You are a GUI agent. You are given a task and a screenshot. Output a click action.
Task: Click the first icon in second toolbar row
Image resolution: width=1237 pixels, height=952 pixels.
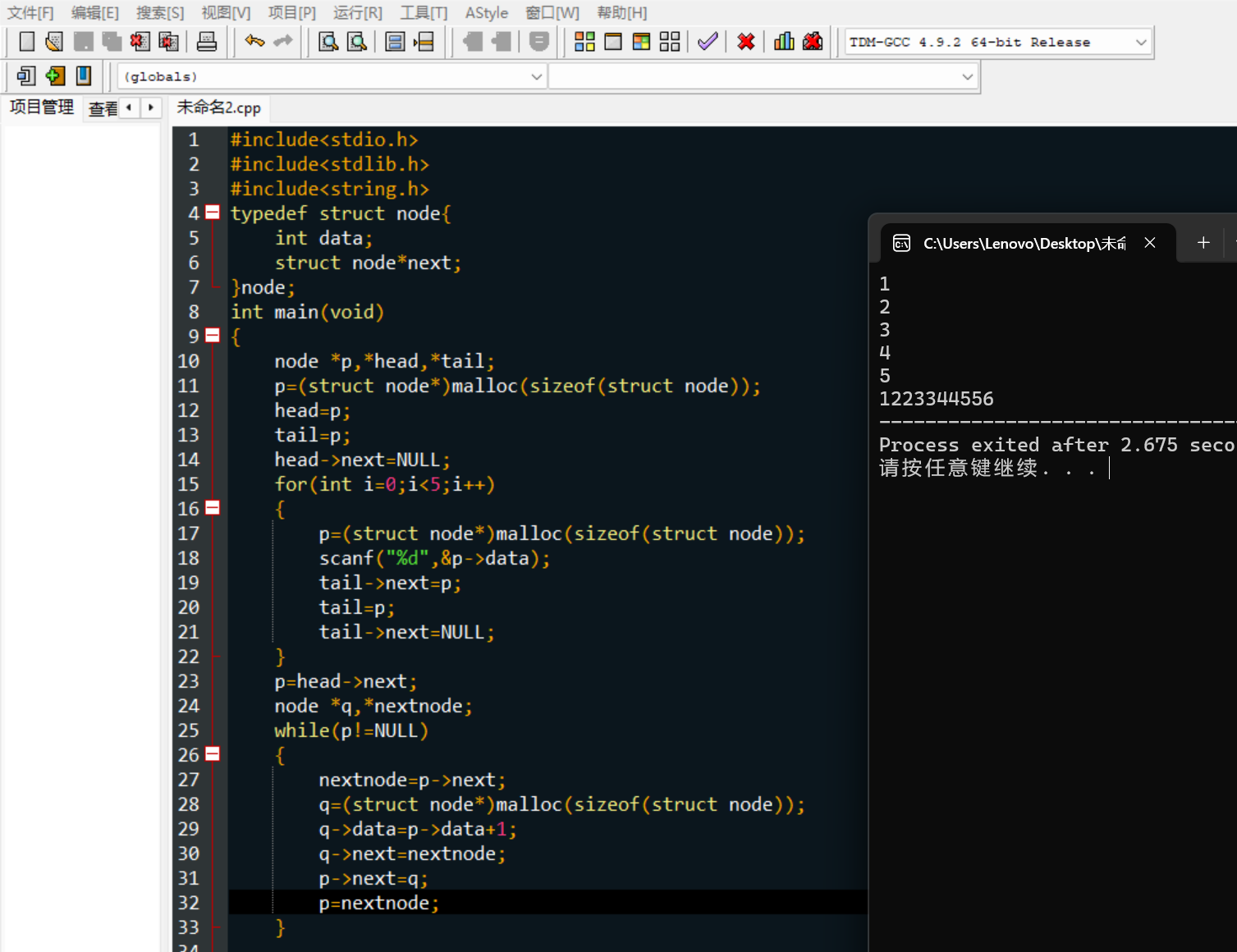(x=26, y=76)
